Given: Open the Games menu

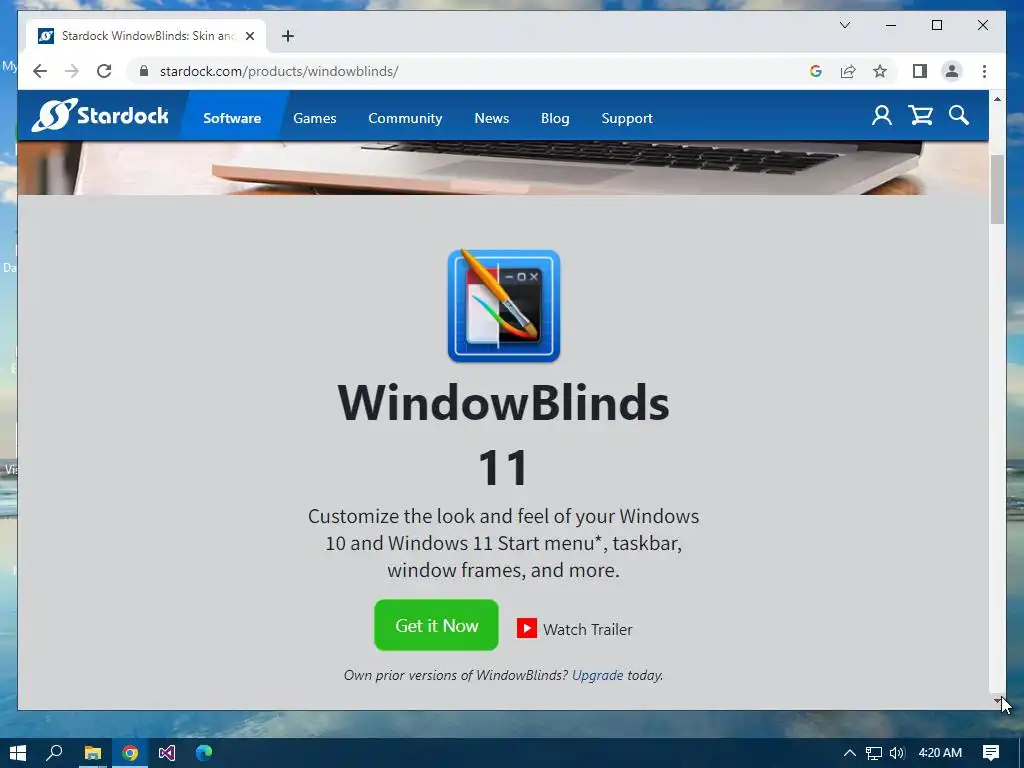Looking at the screenshot, I should 315,118.
